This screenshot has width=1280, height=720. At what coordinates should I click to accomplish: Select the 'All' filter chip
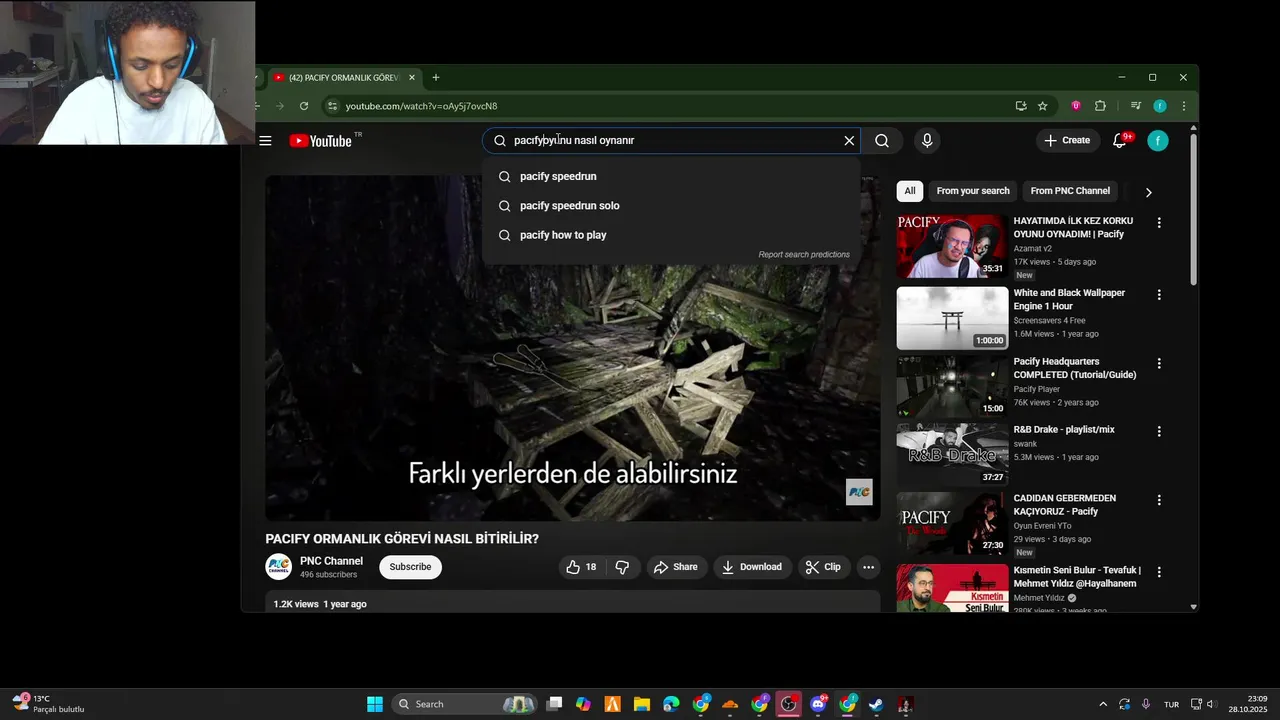coord(909,191)
